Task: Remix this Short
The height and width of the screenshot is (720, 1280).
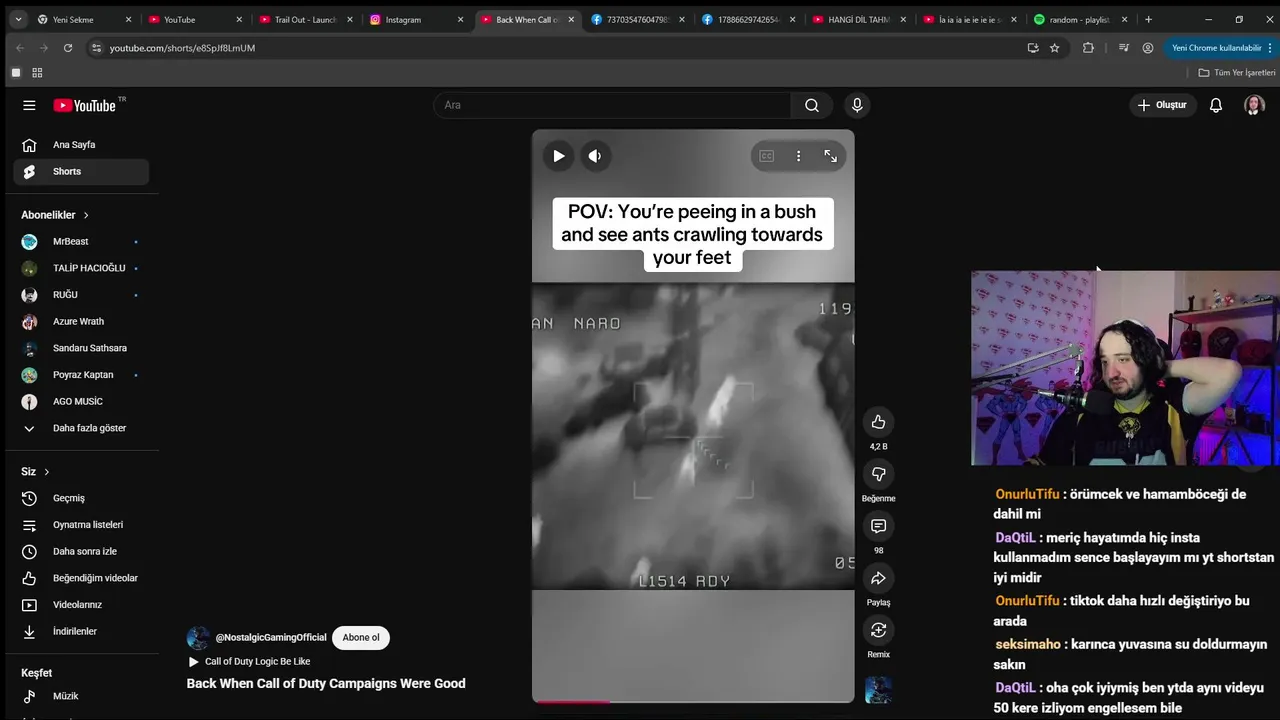Action: 878,630
